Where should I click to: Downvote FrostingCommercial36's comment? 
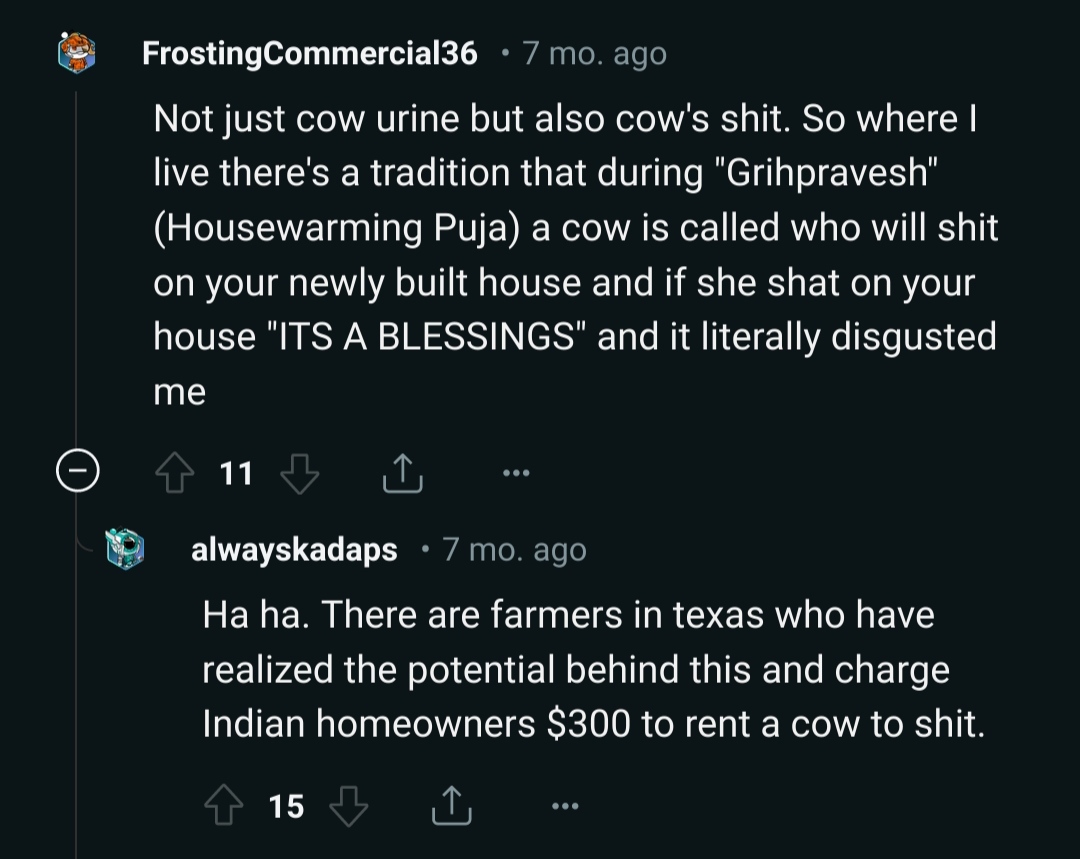point(298,473)
